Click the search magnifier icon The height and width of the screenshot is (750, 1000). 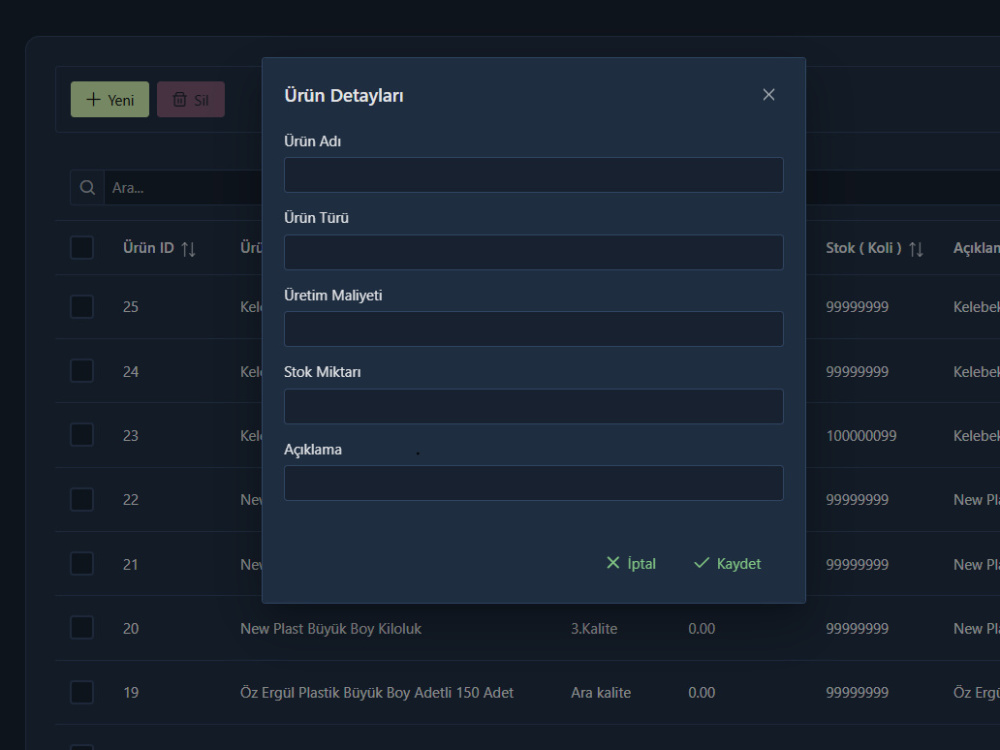87,188
